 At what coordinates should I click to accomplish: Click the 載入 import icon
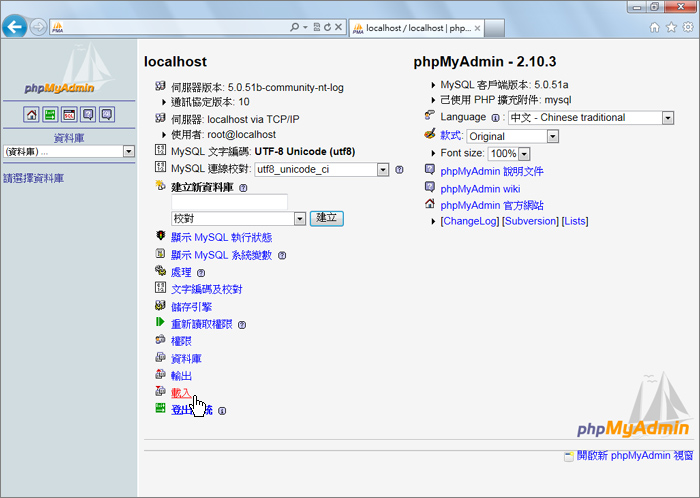point(160,391)
